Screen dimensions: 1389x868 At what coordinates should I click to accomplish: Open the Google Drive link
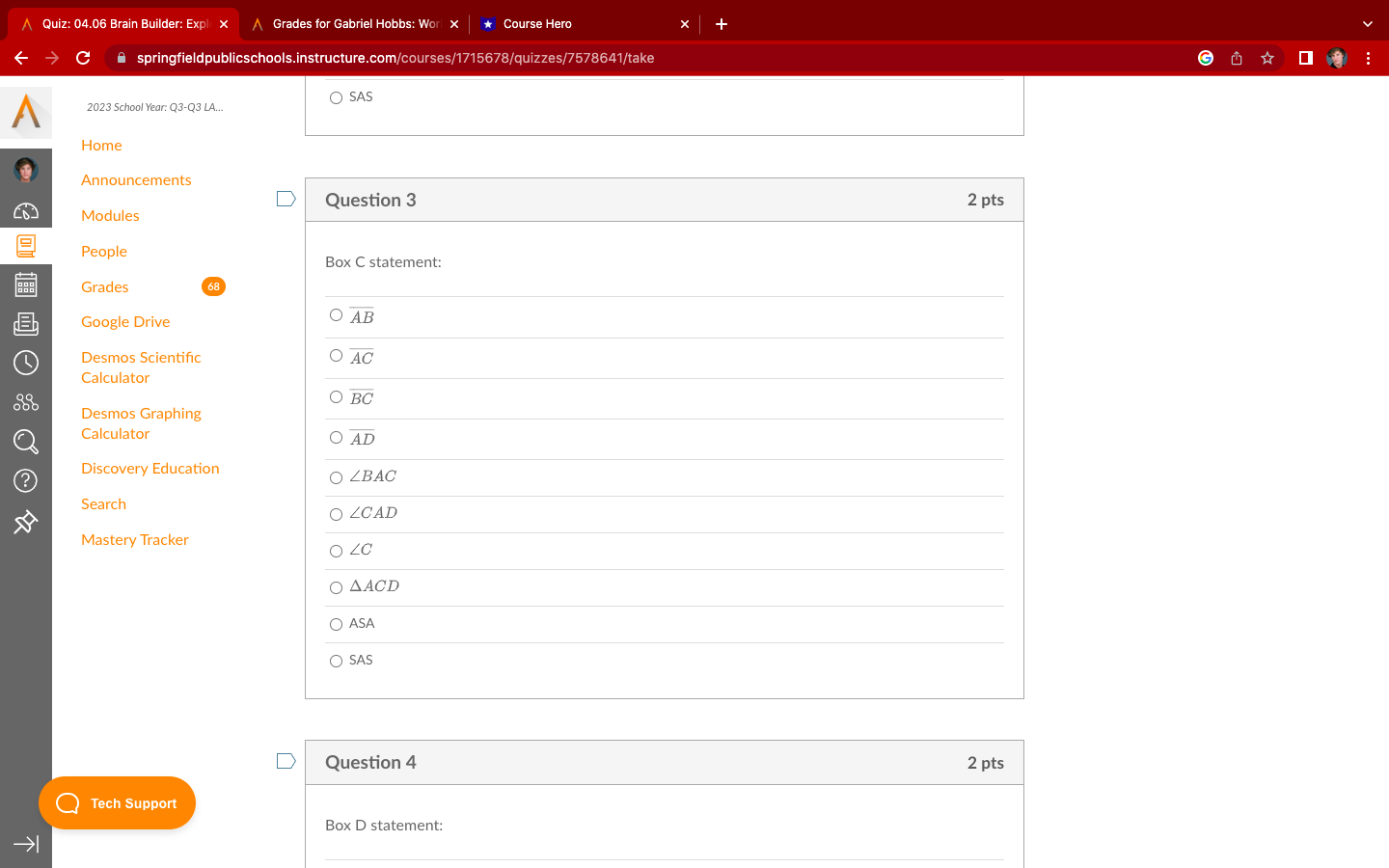125,322
